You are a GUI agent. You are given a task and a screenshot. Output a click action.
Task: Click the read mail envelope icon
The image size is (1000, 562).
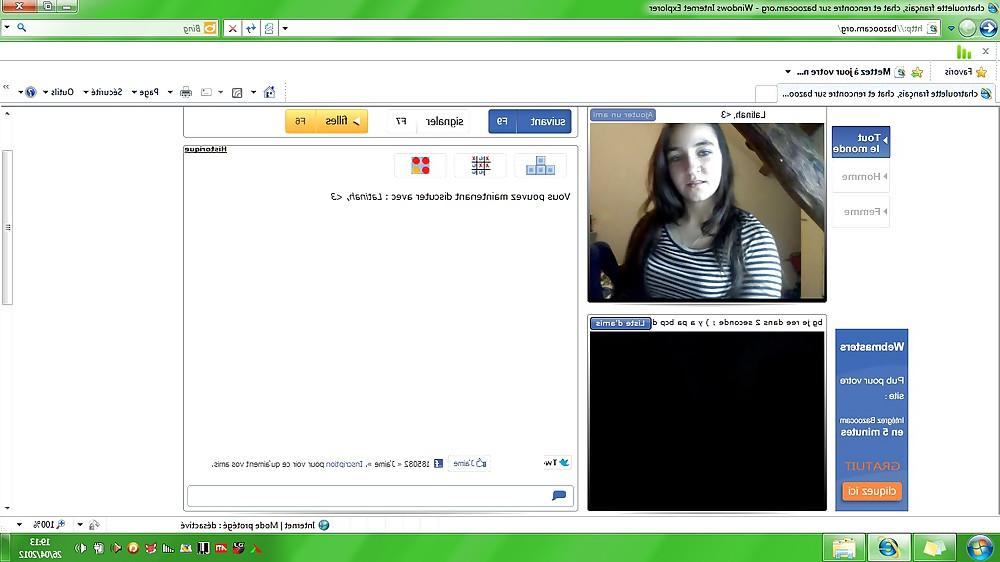[x=206, y=92]
